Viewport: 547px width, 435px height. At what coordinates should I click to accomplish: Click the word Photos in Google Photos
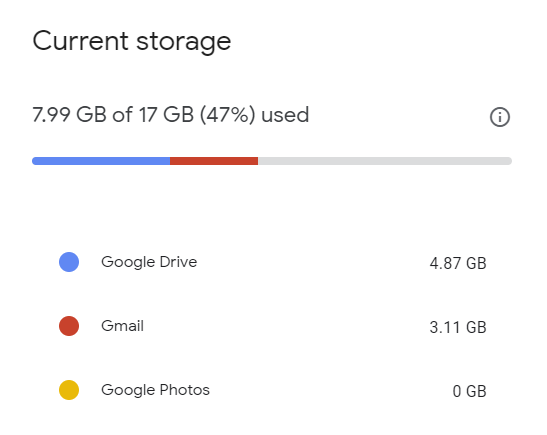[x=185, y=390]
